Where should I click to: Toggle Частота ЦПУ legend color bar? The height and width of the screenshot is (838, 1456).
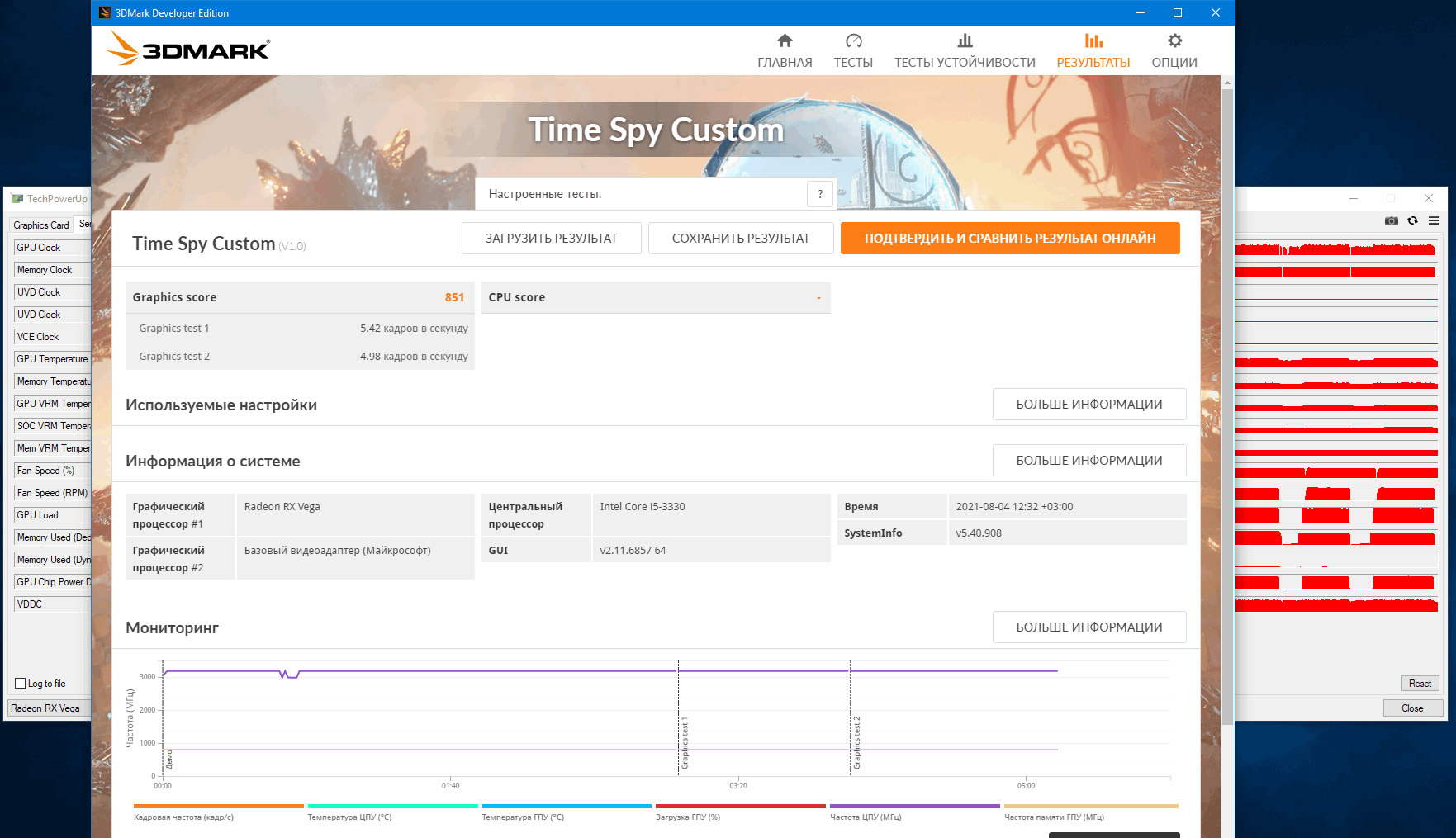click(x=915, y=806)
